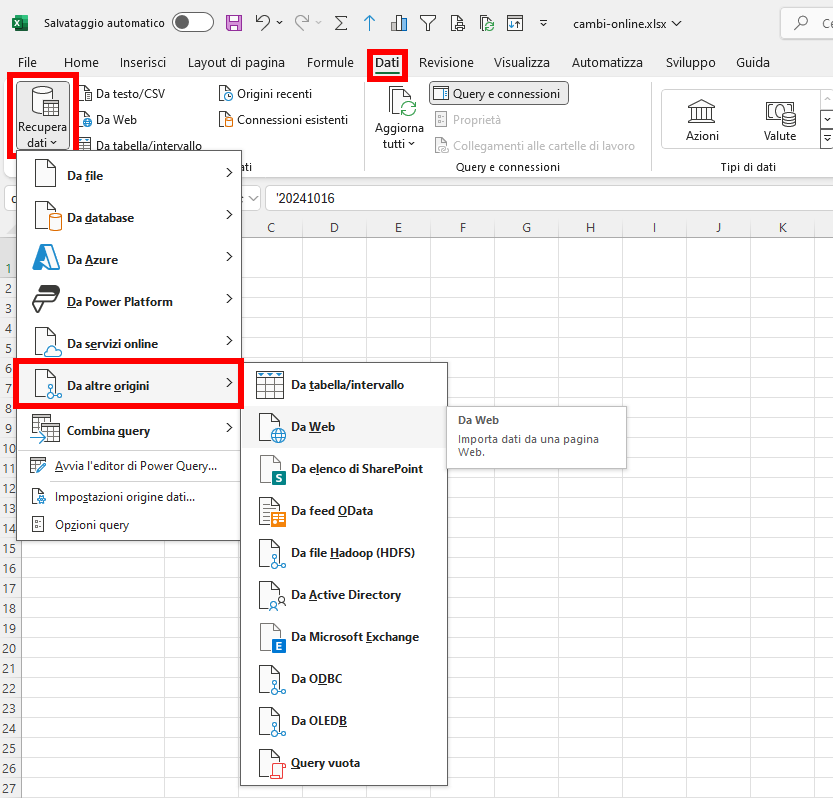833x798 pixels.
Task: Click Connessioni esistenti
Action: tap(284, 120)
